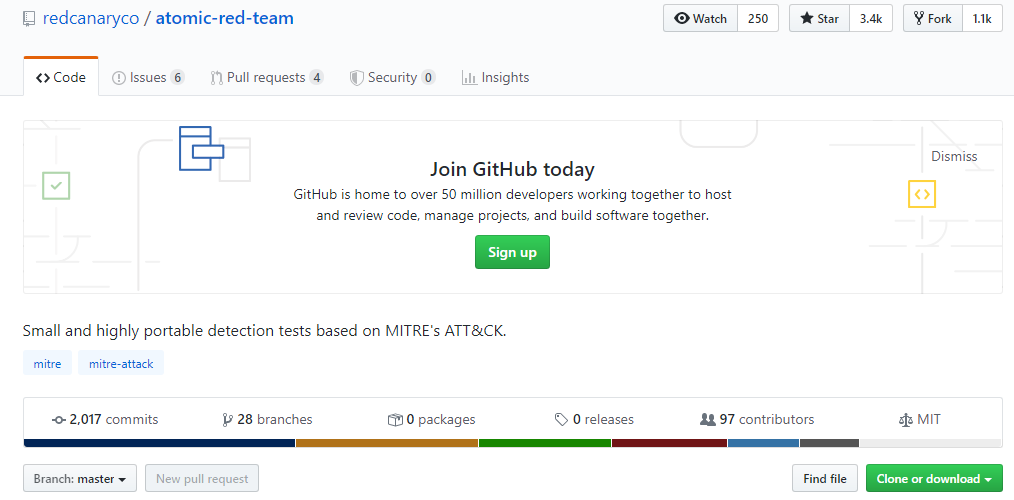Select the mitre-attack topic tag
Image resolution: width=1014 pixels, height=500 pixels.
pyautogui.click(x=121, y=364)
